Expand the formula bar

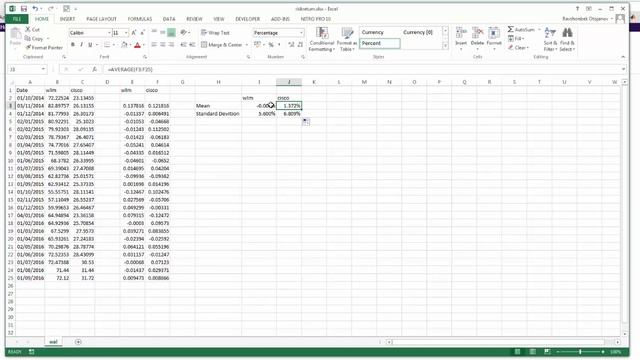click(623, 69)
